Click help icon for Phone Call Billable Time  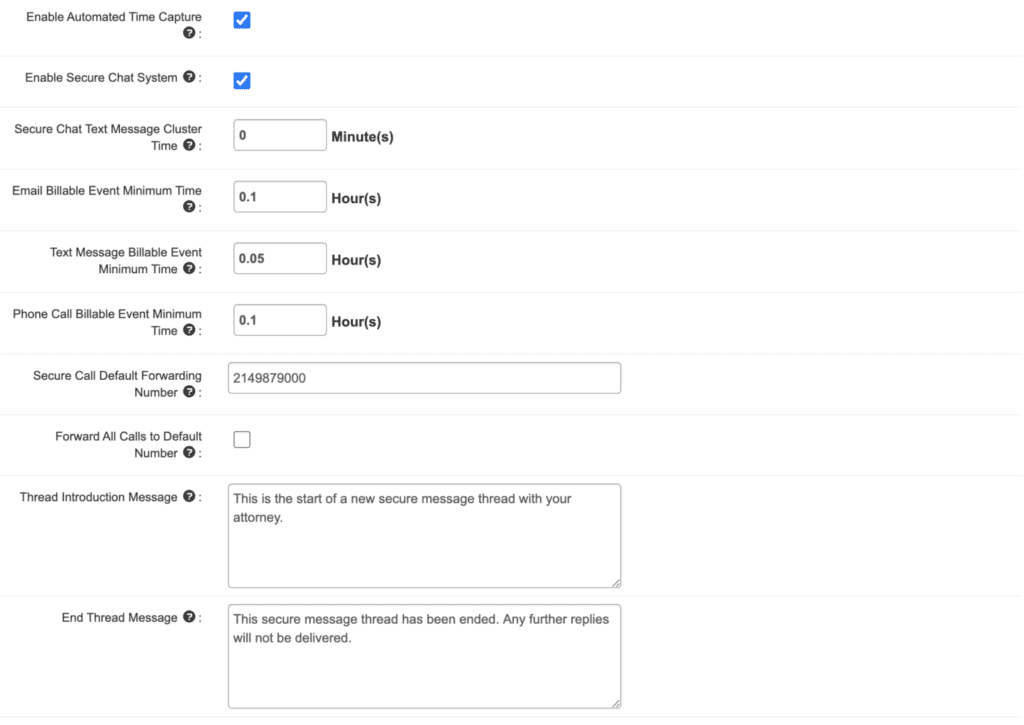[189, 330]
